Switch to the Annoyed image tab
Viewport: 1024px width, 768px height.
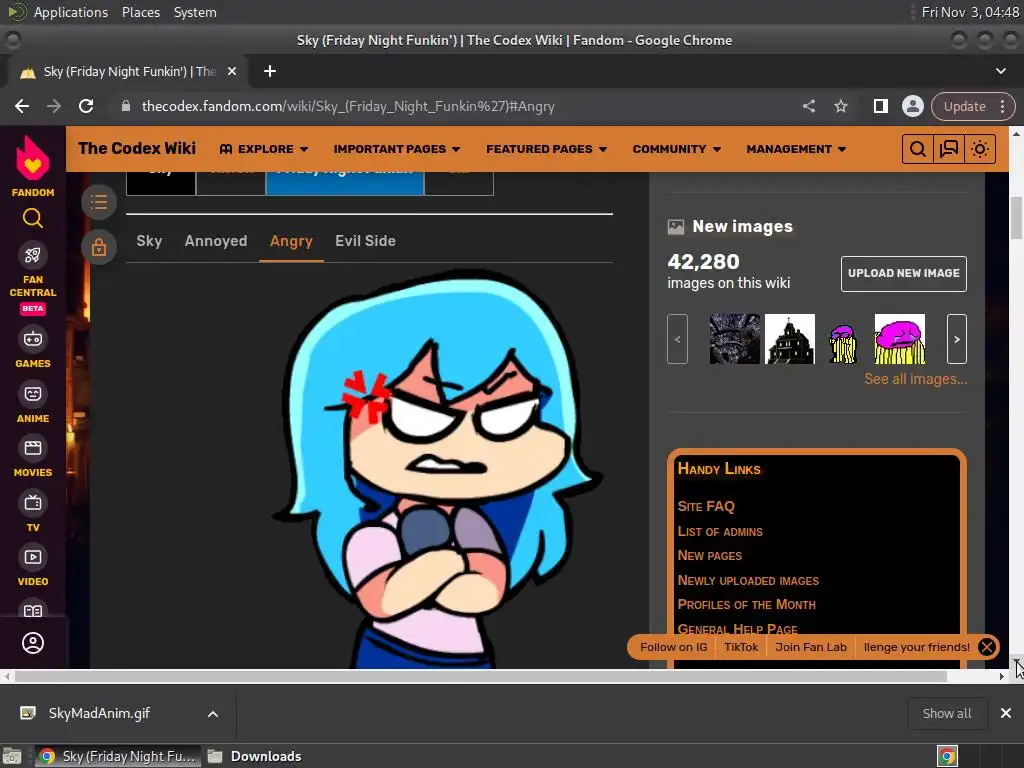(216, 241)
